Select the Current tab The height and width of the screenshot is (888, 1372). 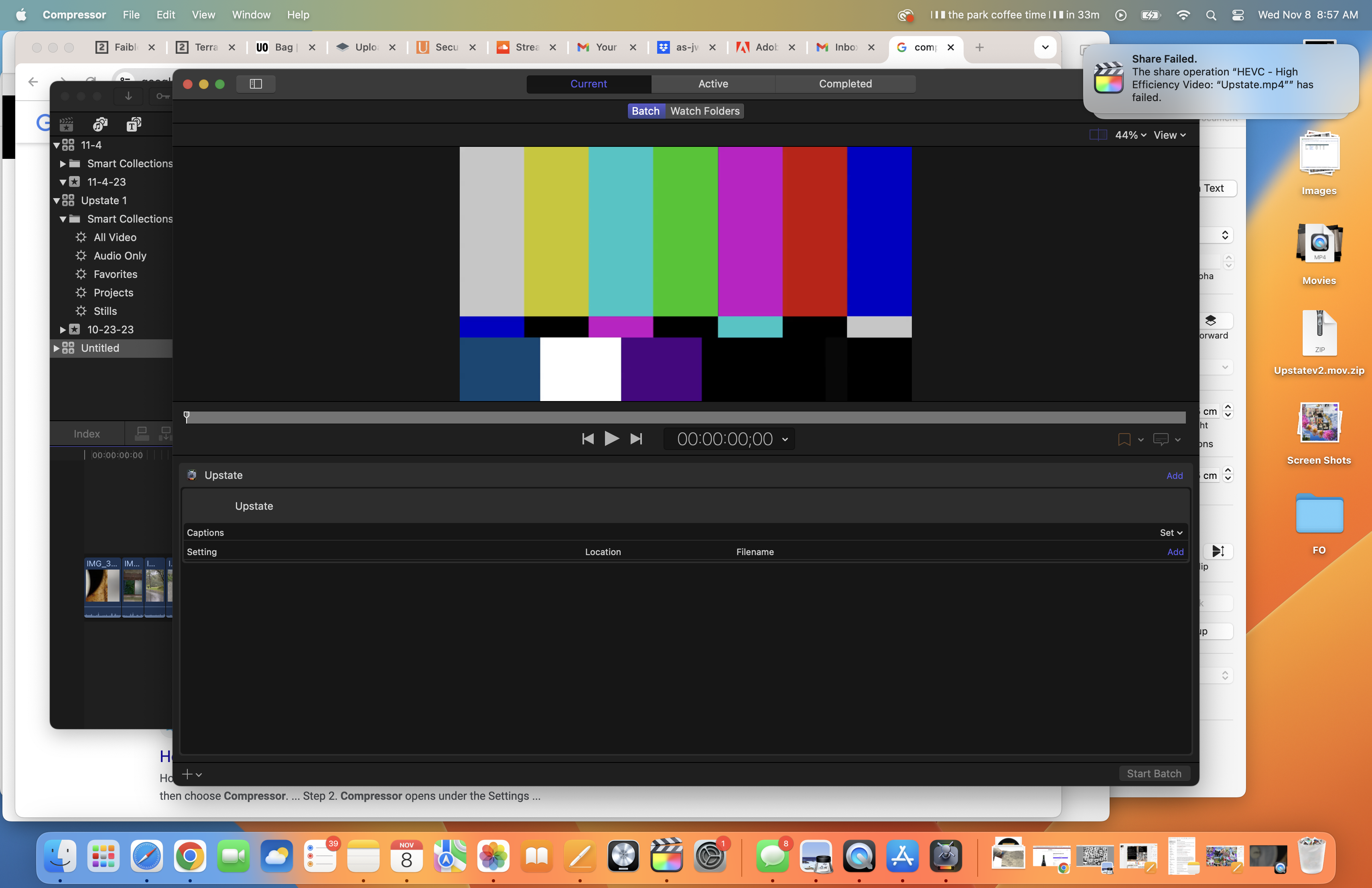(589, 83)
